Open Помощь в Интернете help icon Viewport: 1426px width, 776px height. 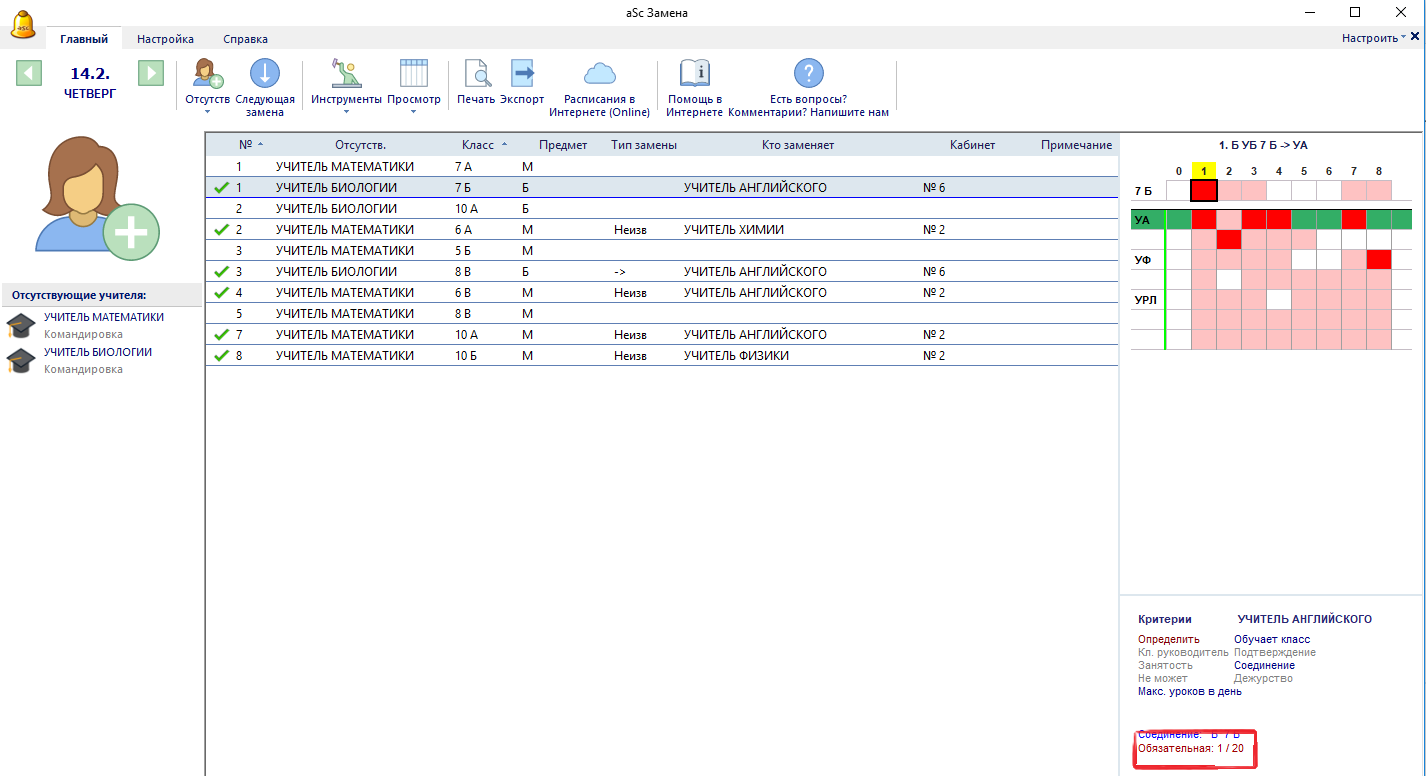tap(694, 74)
